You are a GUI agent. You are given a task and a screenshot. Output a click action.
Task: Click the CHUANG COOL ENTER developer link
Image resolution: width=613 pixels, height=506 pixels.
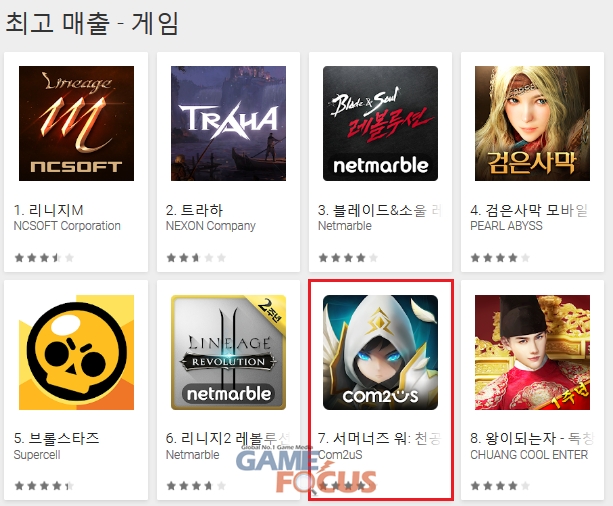pos(529,455)
